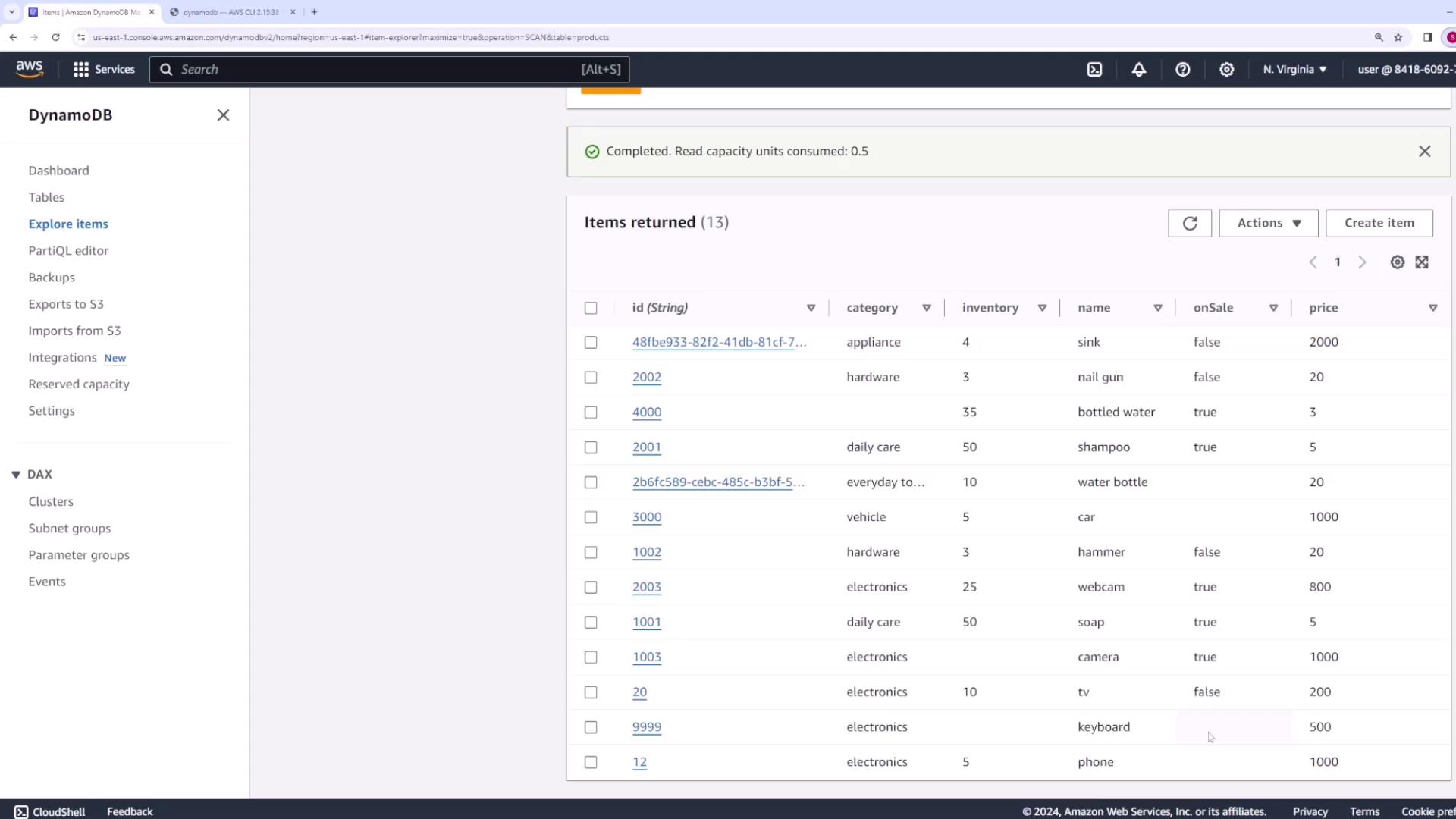Open the notifications bell icon
Screen dimensions: 1456x819
1138,69
